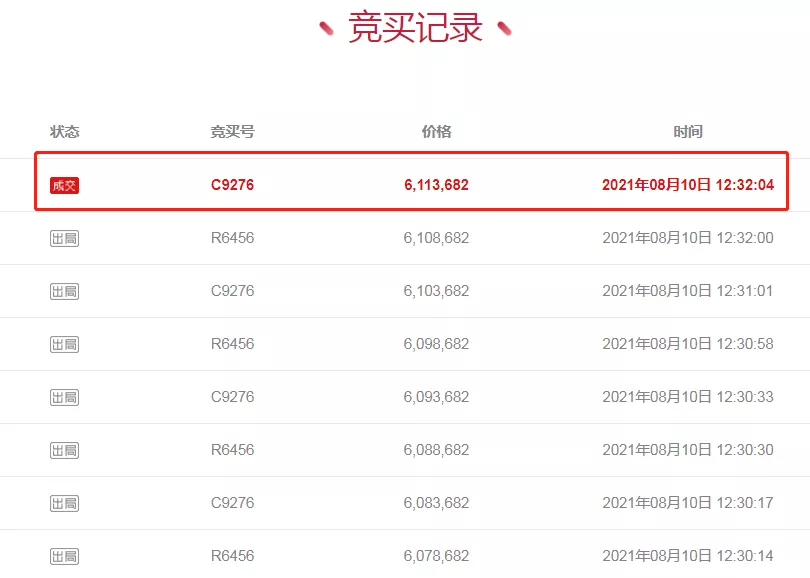810x578 pixels.
Task: Click the time 2021年08月10日 12:30:17
Action: (688, 503)
